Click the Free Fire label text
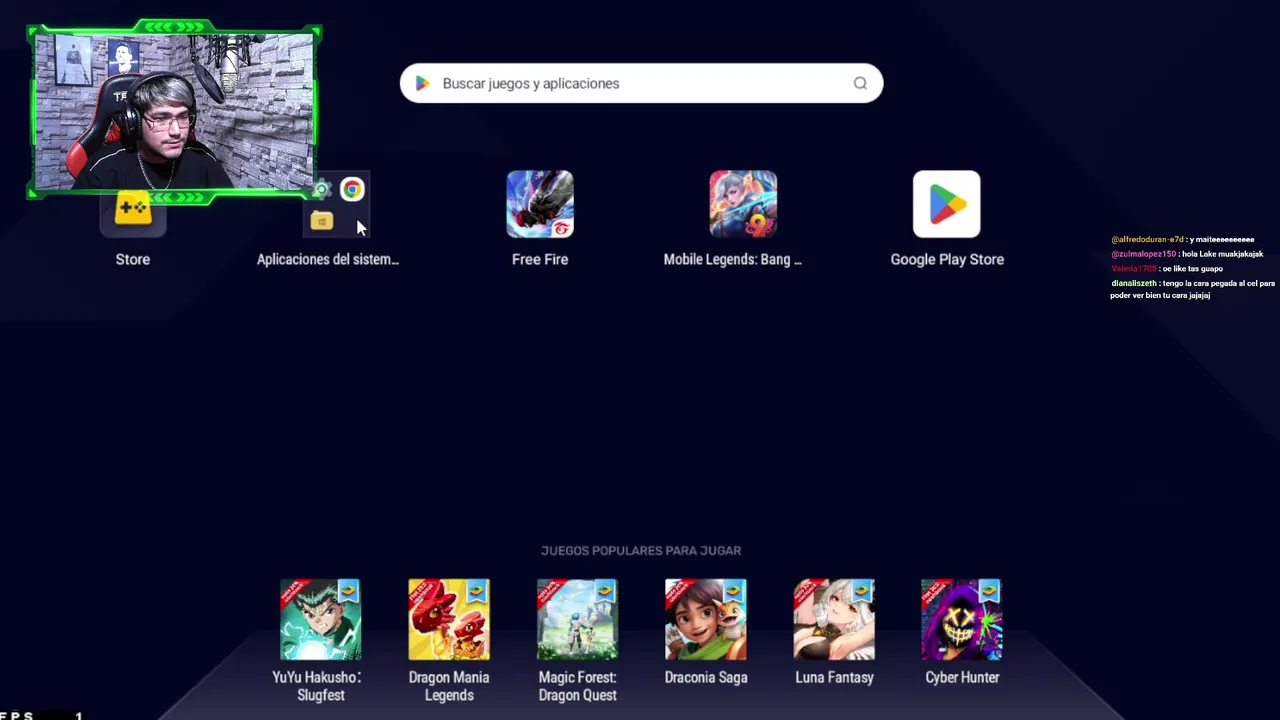Viewport: 1280px width, 720px height. [x=540, y=259]
